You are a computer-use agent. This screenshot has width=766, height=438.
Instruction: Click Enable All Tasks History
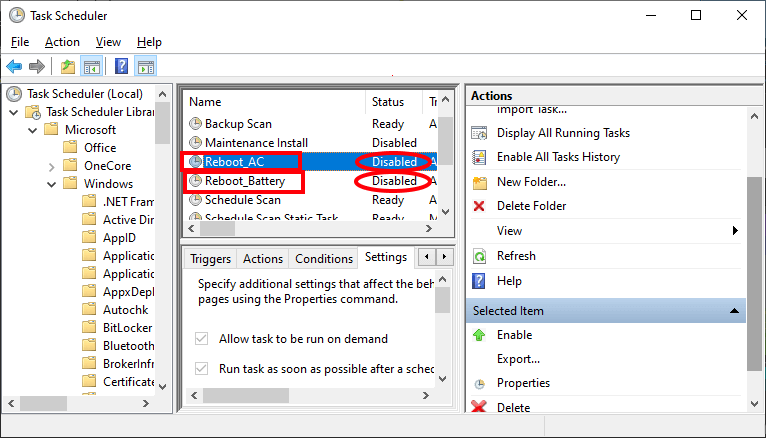[x=558, y=157]
